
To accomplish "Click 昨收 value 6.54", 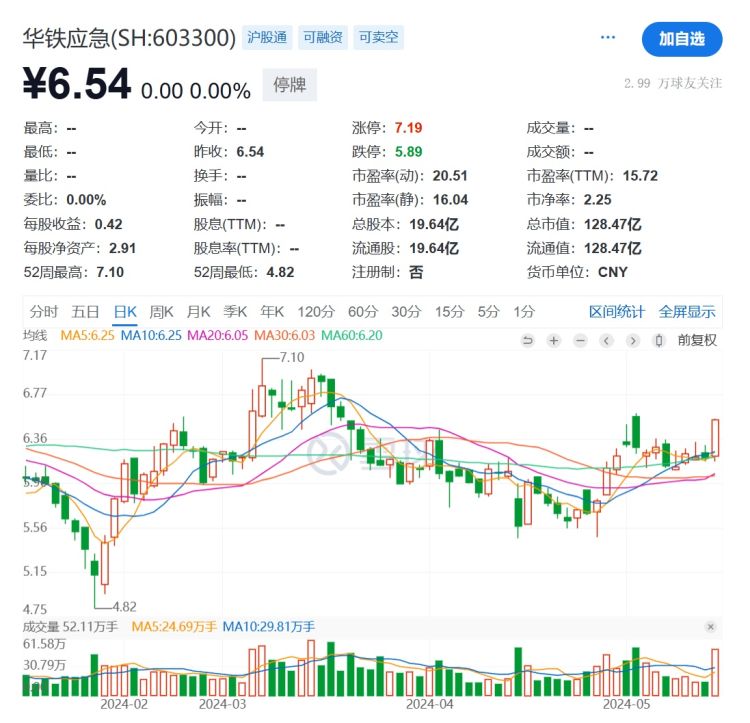I will click(250, 152).
